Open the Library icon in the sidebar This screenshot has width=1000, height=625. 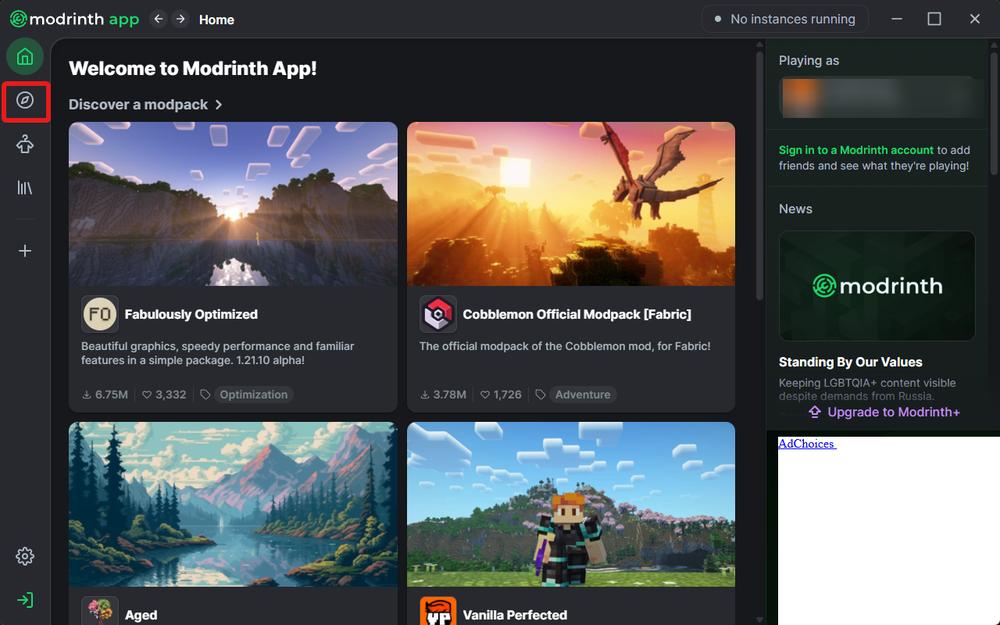pyautogui.click(x=25, y=188)
